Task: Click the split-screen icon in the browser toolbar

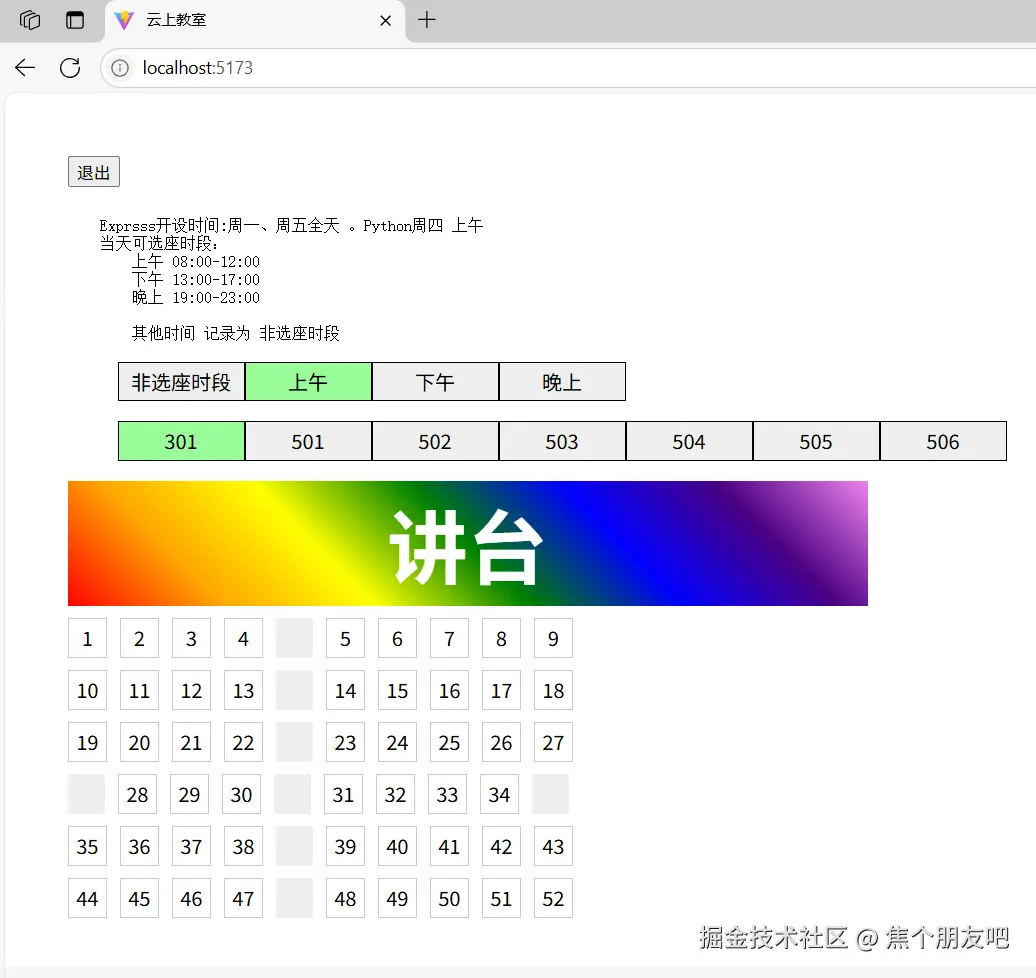Action: (x=75, y=20)
